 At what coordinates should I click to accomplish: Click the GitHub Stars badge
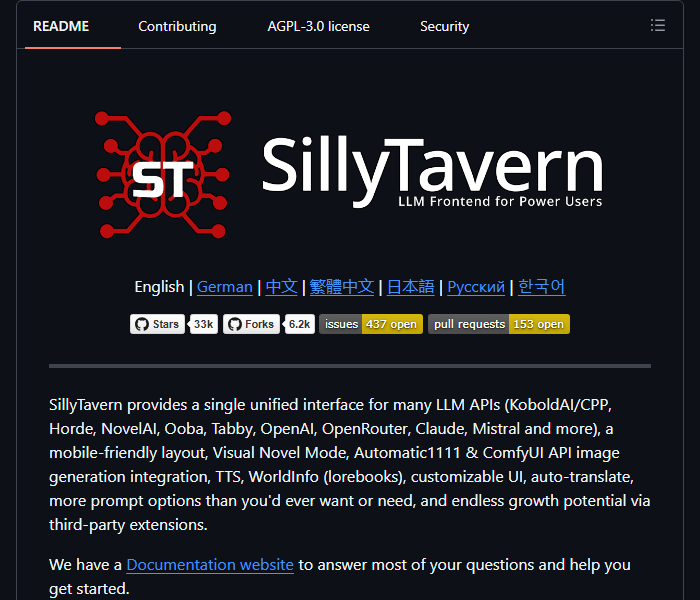(157, 324)
